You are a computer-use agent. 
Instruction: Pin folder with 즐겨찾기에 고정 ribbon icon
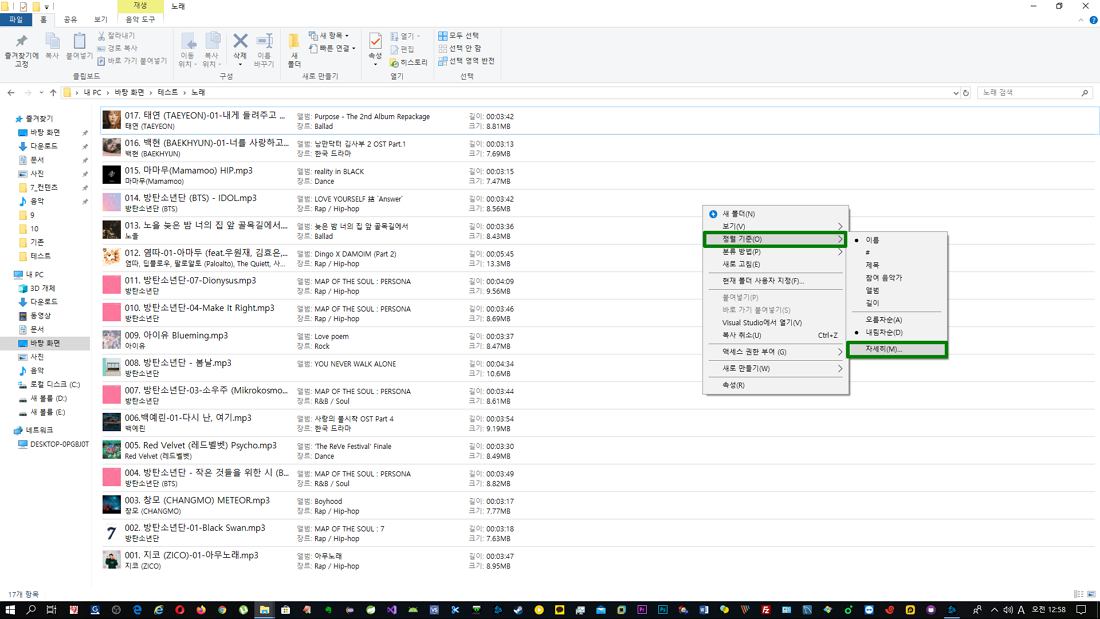21,51
